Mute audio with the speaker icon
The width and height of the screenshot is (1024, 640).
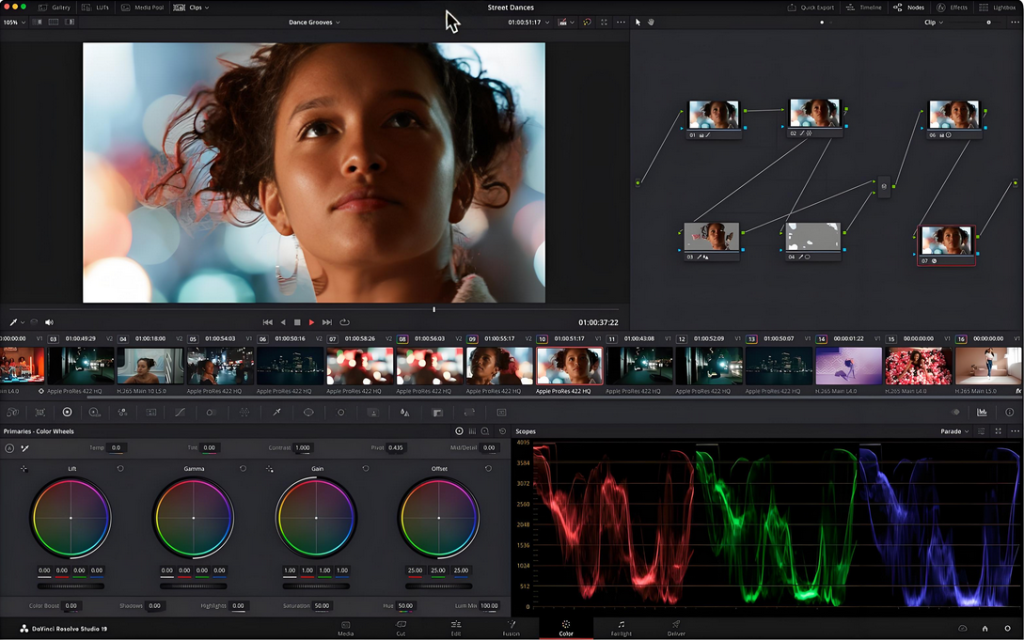49,322
